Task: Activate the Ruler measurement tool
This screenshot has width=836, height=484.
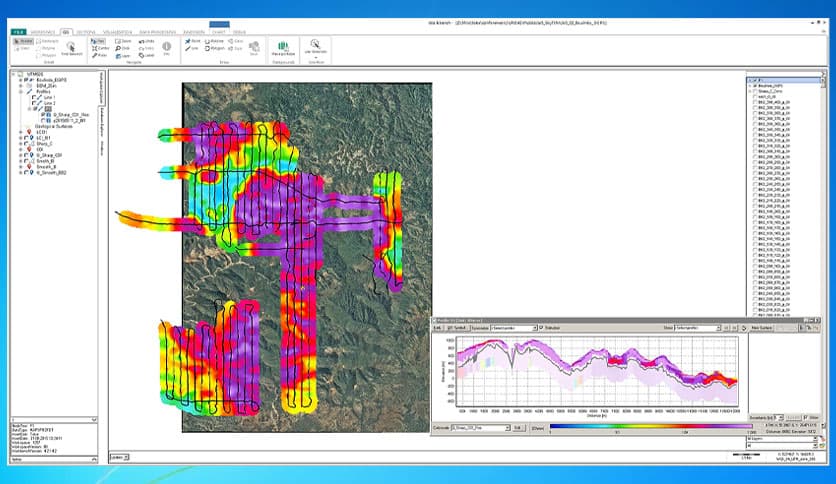Action: click(x=98, y=53)
